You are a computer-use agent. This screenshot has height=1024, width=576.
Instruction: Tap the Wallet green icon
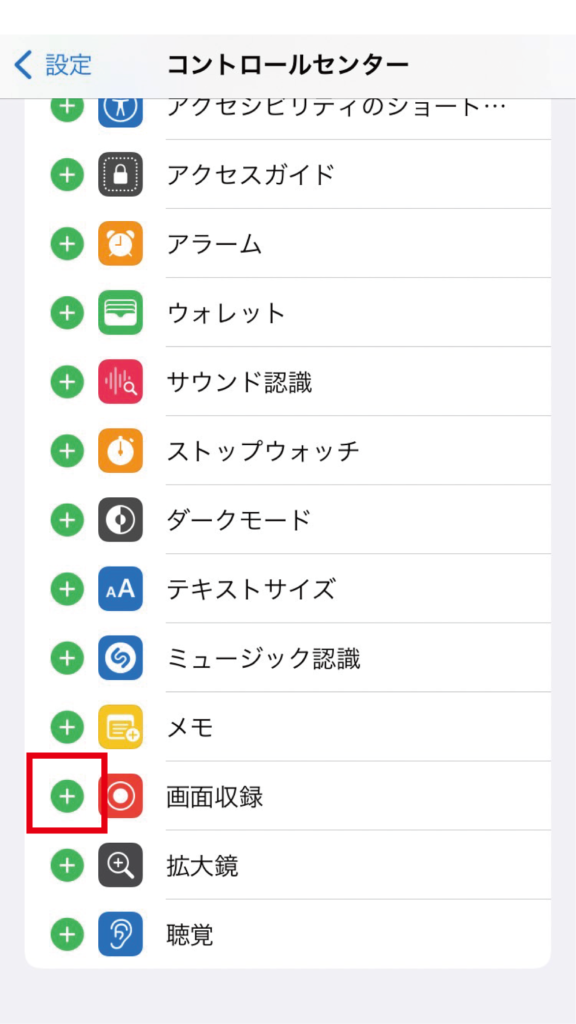tap(120, 313)
